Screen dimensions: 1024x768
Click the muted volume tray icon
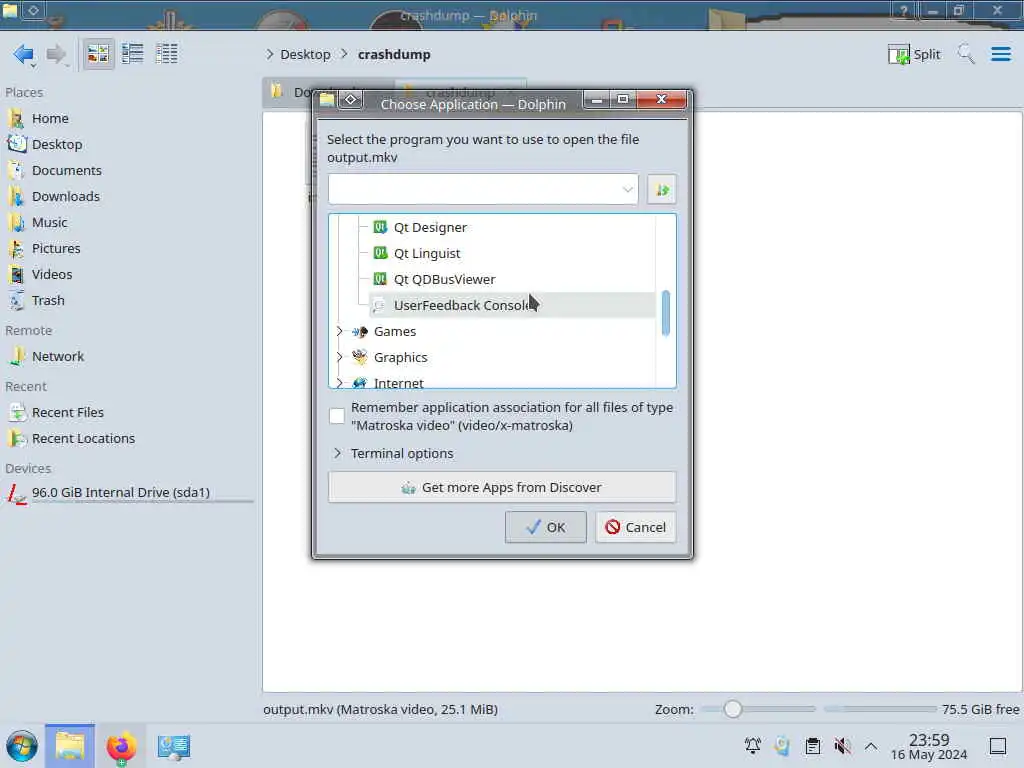pos(842,746)
